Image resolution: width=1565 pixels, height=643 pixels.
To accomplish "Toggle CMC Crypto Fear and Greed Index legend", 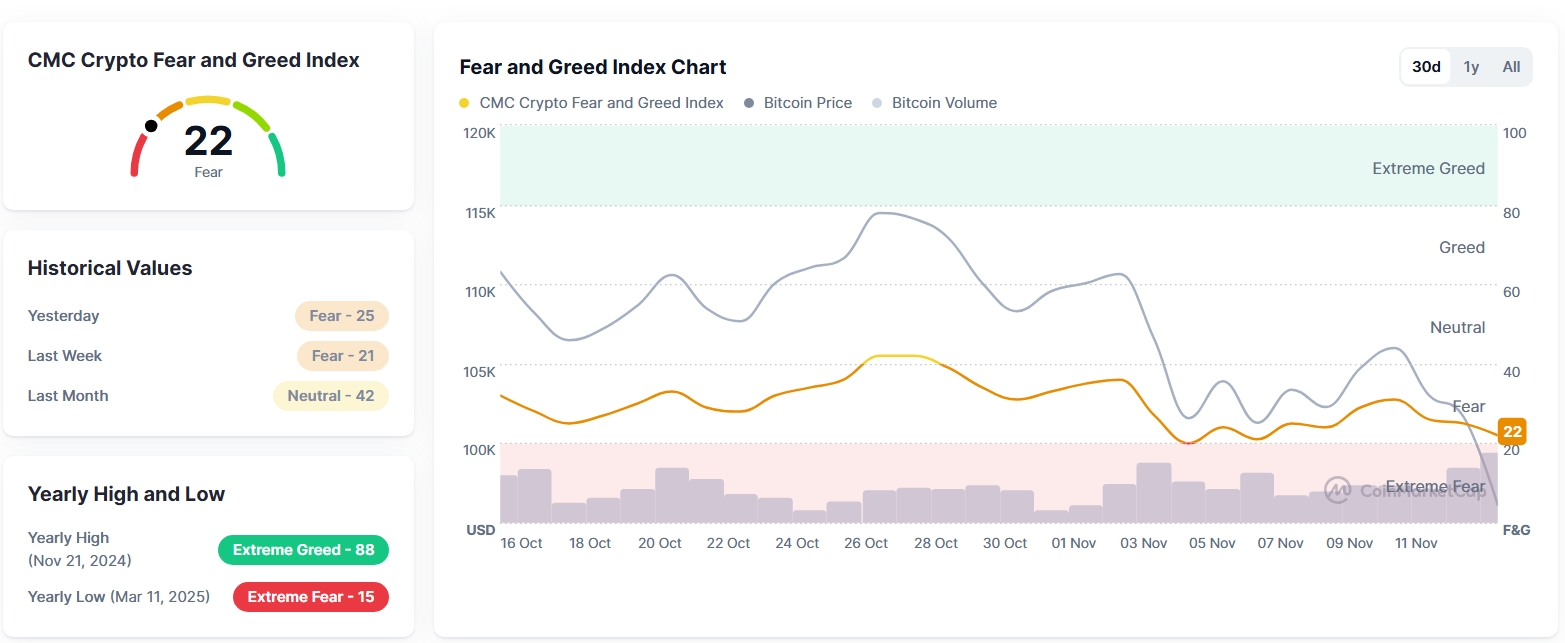I will point(591,103).
